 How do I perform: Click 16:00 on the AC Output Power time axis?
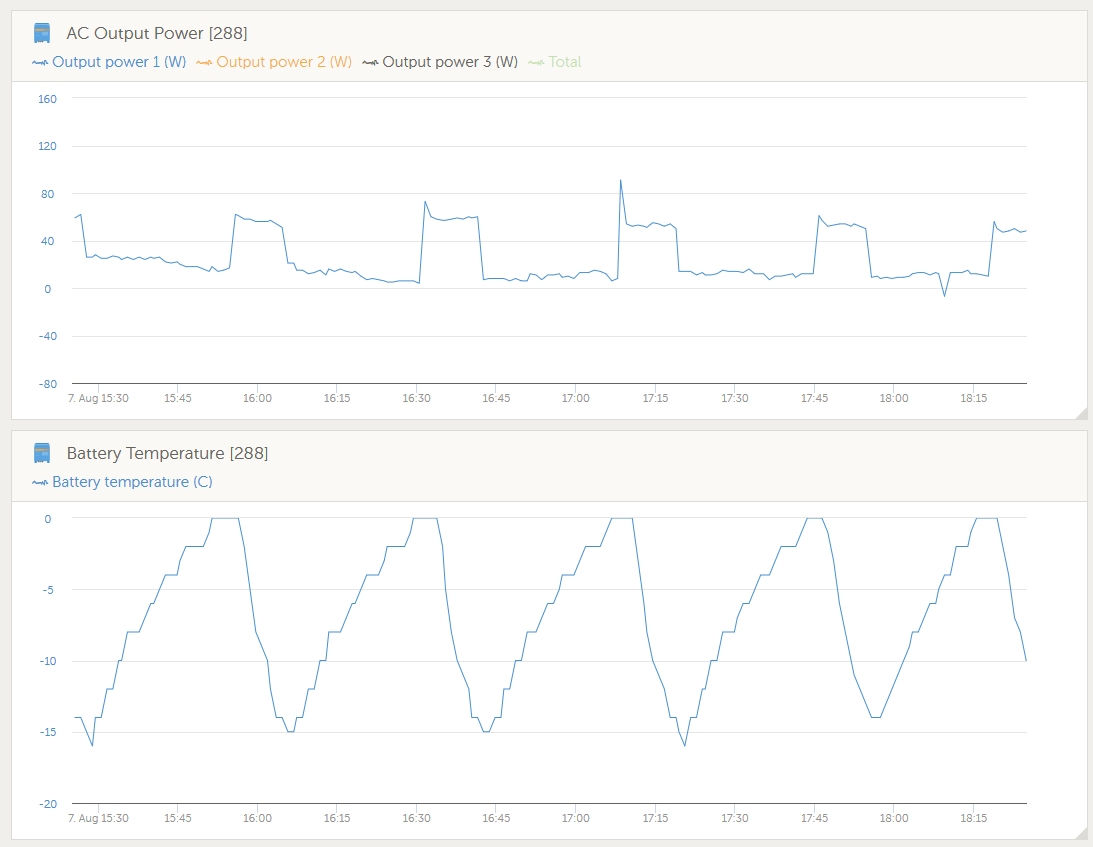click(x=257, y=398)
